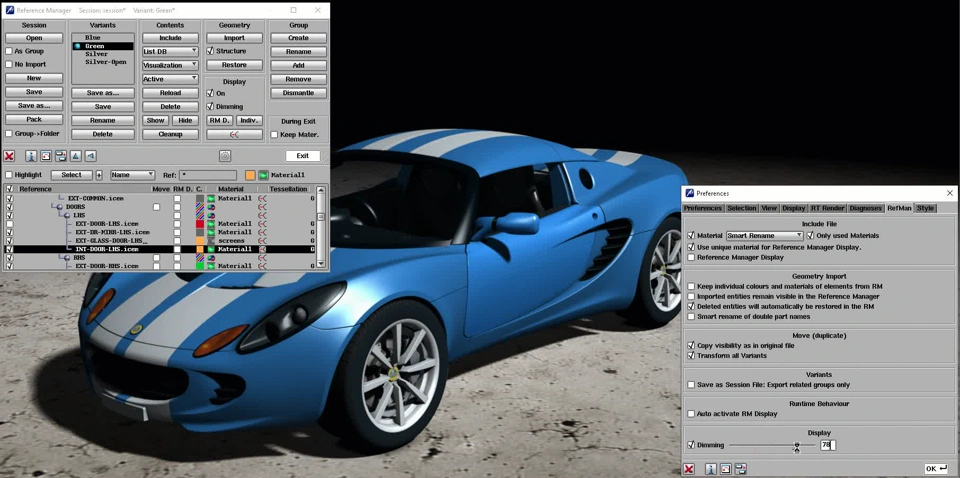Open the Visualization dropdown
960x478 pixels.
[170, 65]
